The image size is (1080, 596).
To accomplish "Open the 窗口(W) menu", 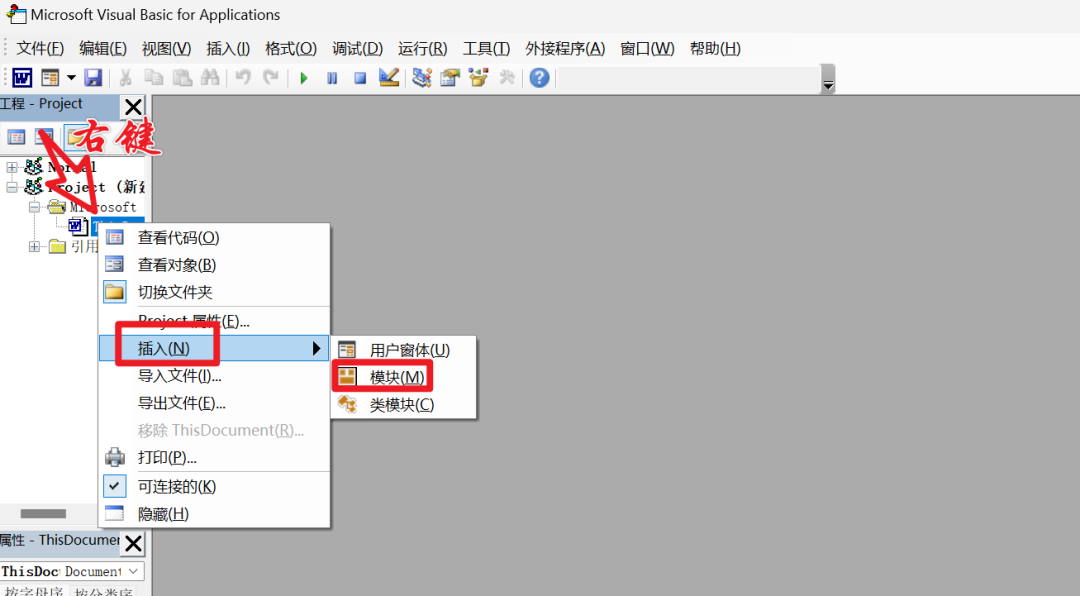I will (x=647, y=49).
